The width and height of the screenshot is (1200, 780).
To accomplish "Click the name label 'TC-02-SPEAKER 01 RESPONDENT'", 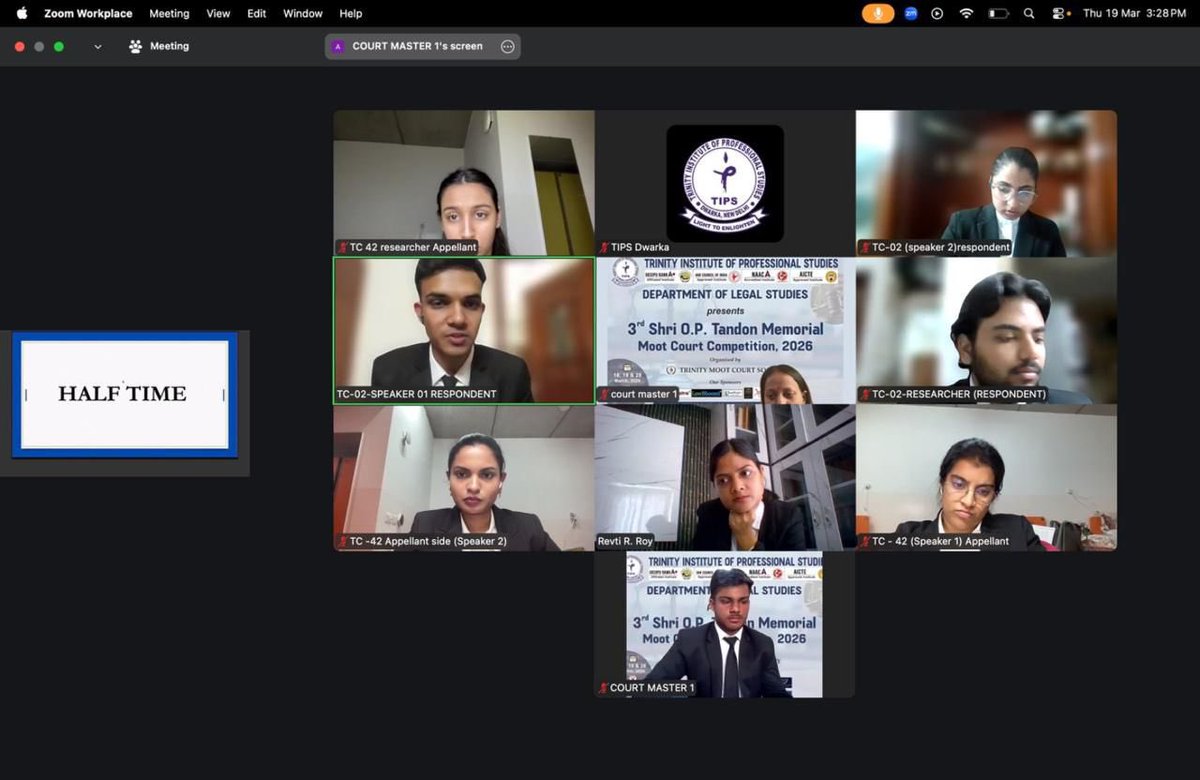I will (x=417, y=394).
